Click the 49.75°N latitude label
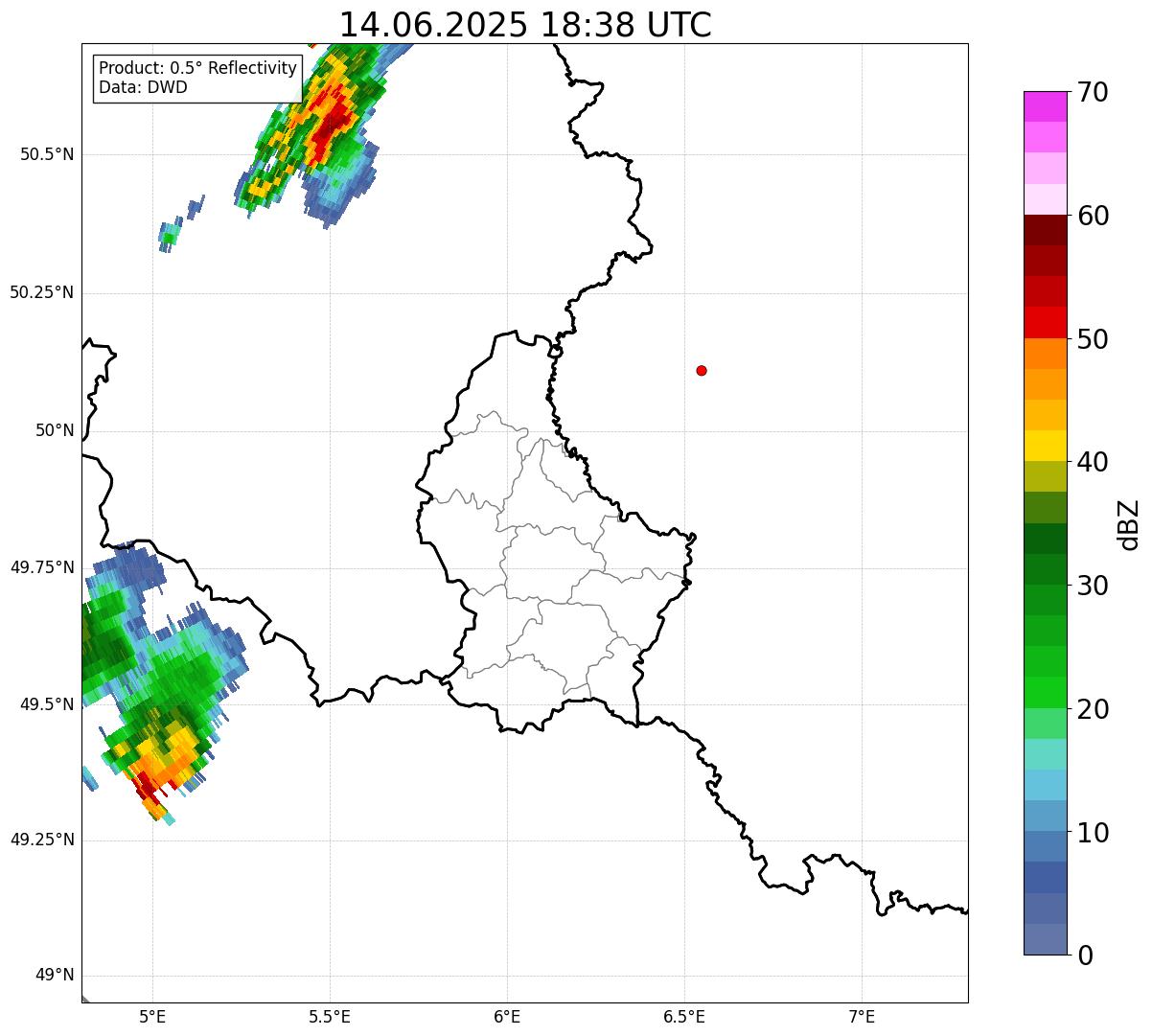The image size is (1152, 1036). click(x=41, y=567)
